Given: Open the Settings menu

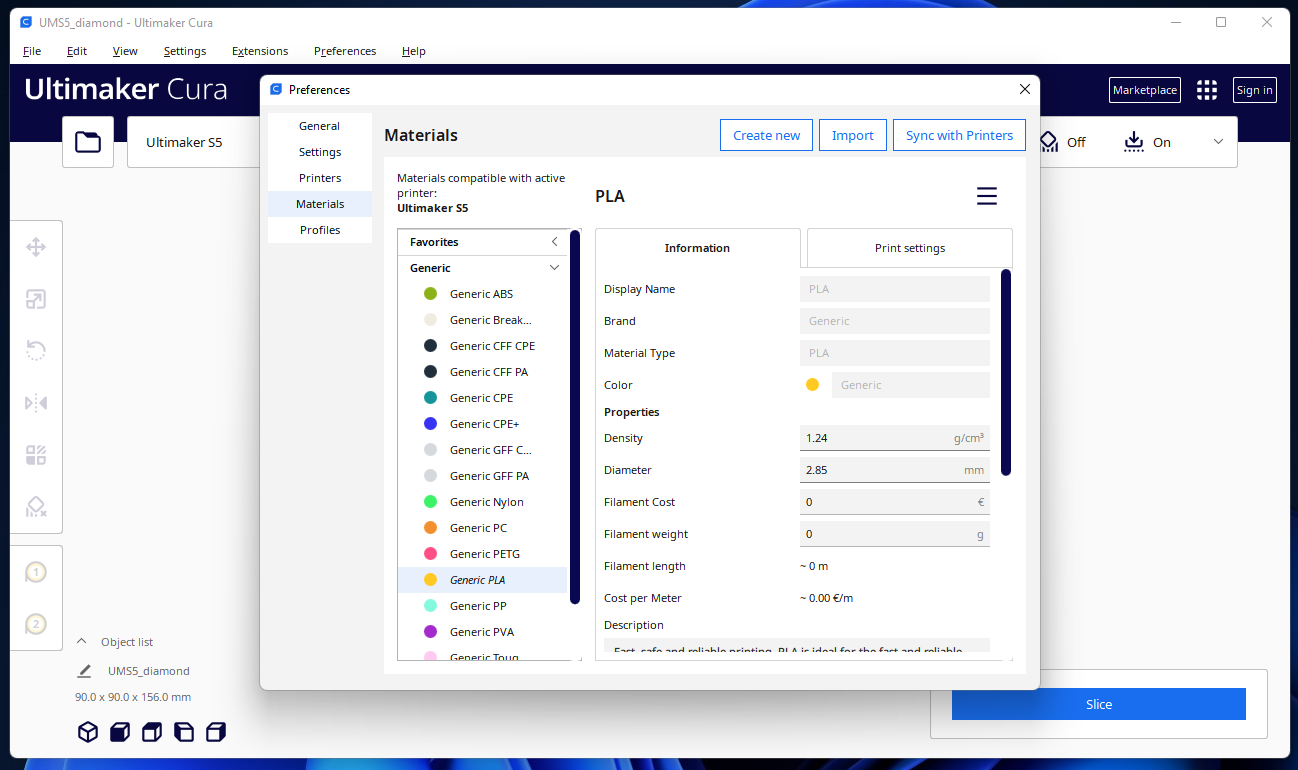Looking at the screenshot, I should pos(185,51).
